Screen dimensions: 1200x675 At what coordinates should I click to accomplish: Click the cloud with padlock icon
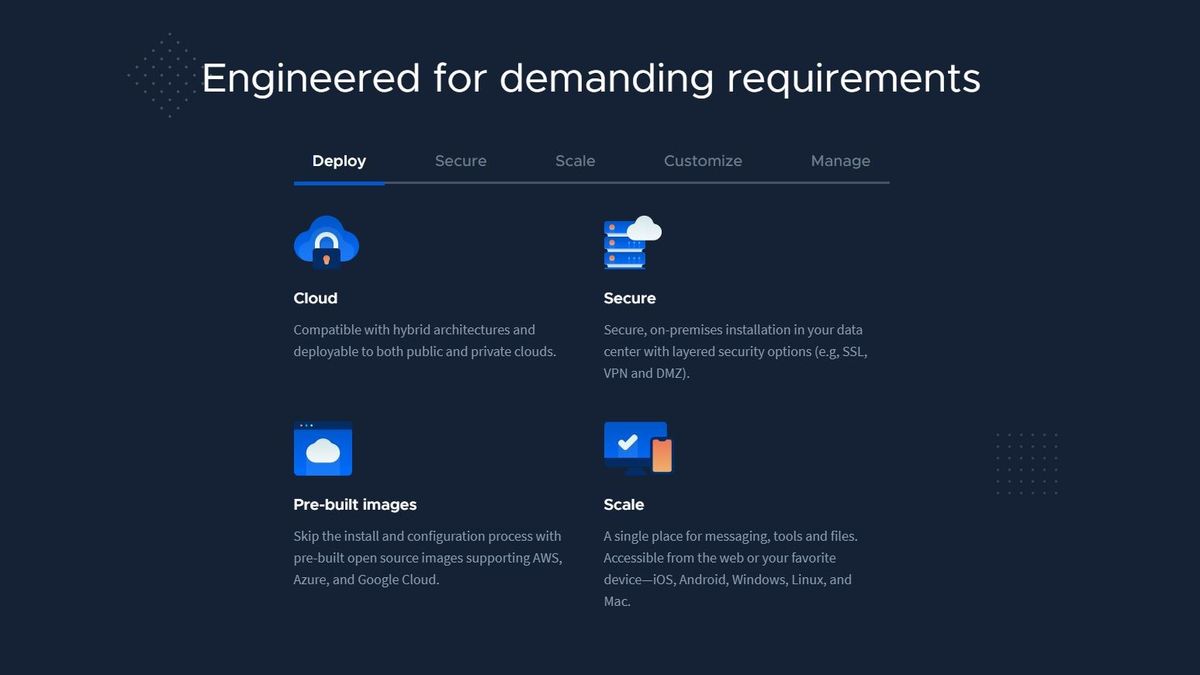(326, 242)
